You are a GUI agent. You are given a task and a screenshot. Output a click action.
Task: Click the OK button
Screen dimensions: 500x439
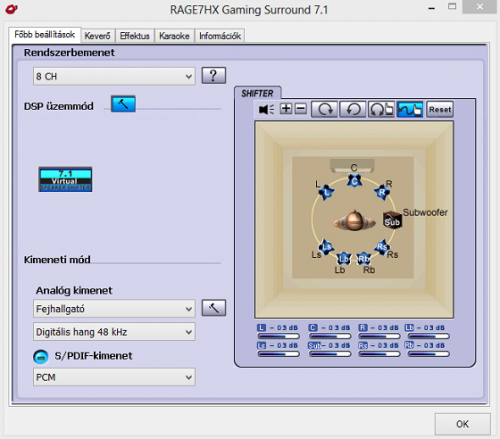[462, 424]
